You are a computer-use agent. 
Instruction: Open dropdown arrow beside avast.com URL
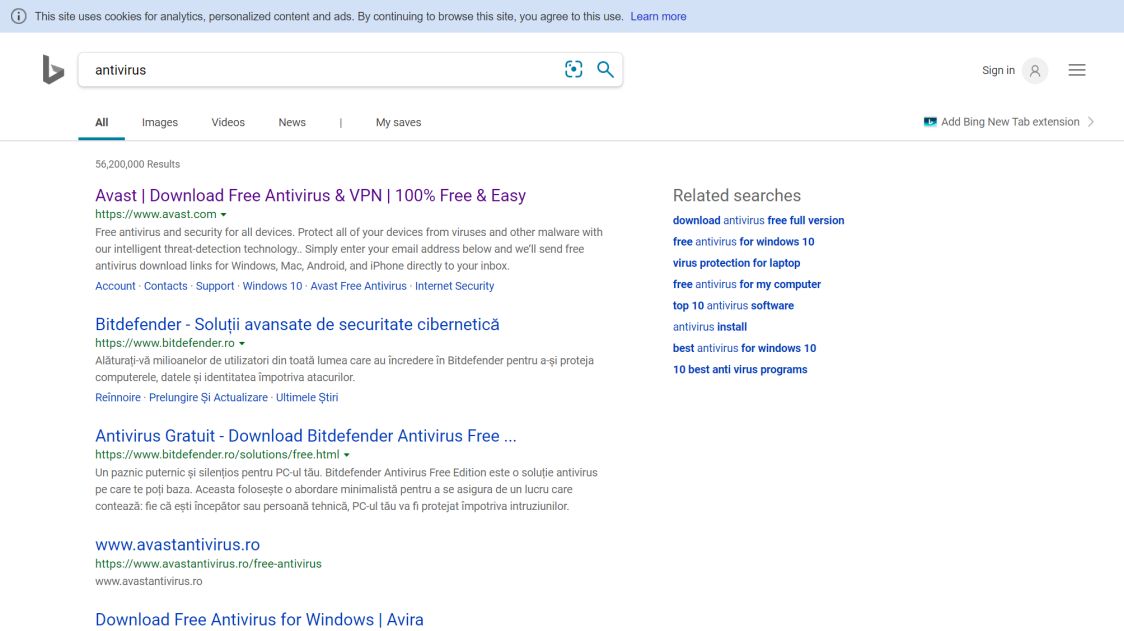[224, 214]
